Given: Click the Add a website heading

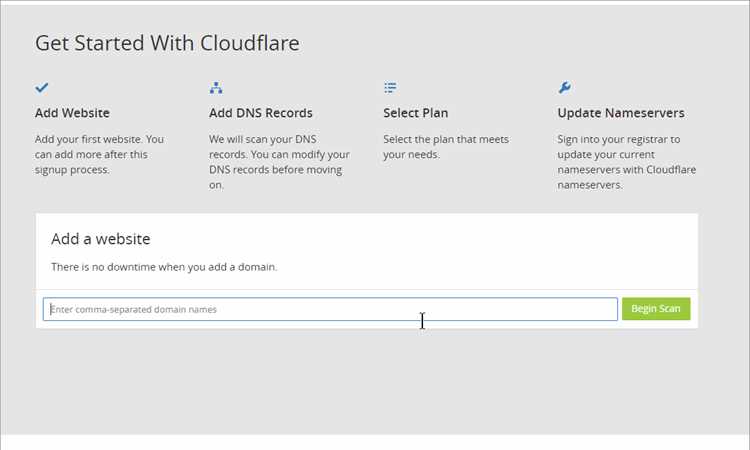Looking at the screenshot, I should pyautogui.click(x=100, y=239).
